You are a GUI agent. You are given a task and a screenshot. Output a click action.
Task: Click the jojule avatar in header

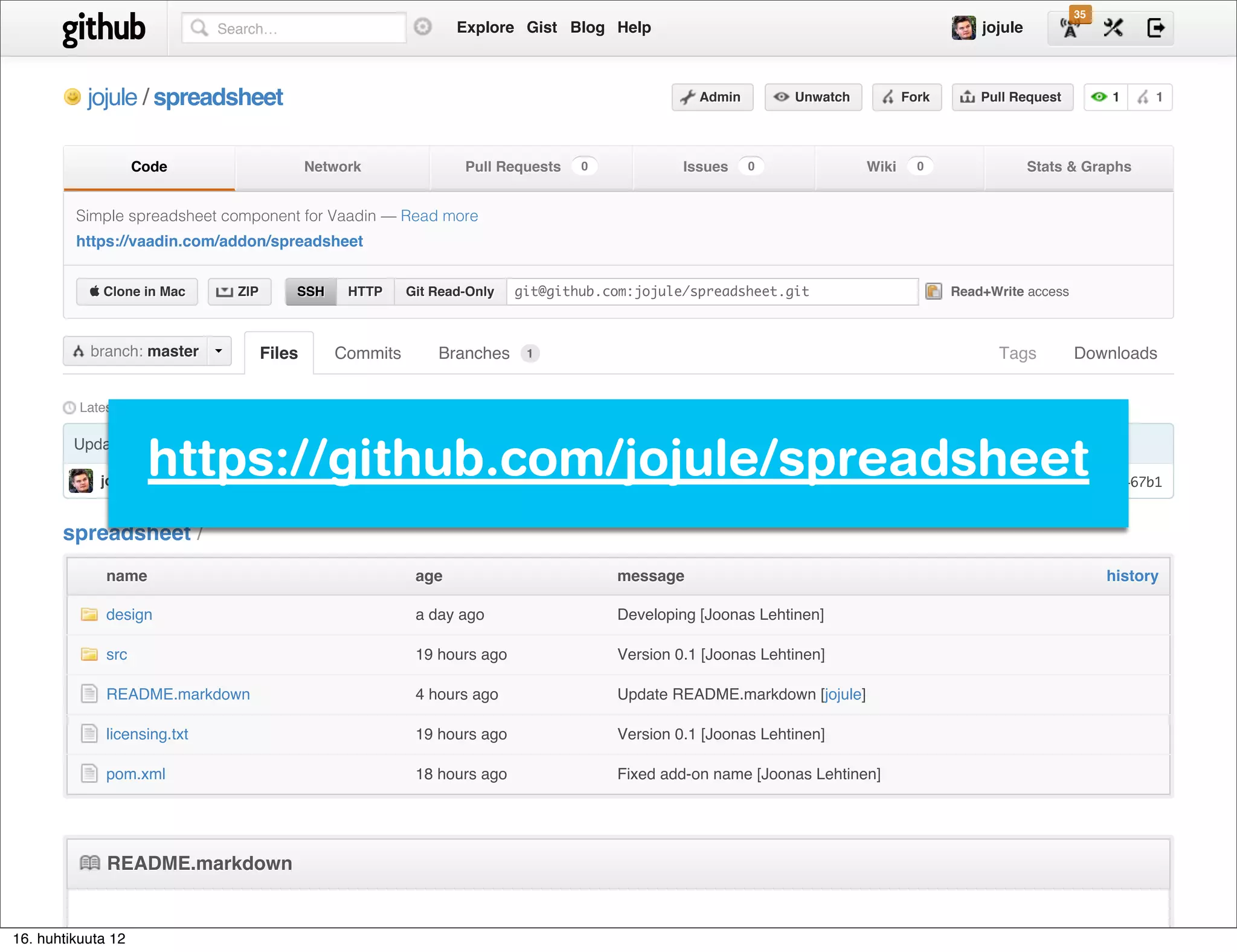click(x=963, y=28)
